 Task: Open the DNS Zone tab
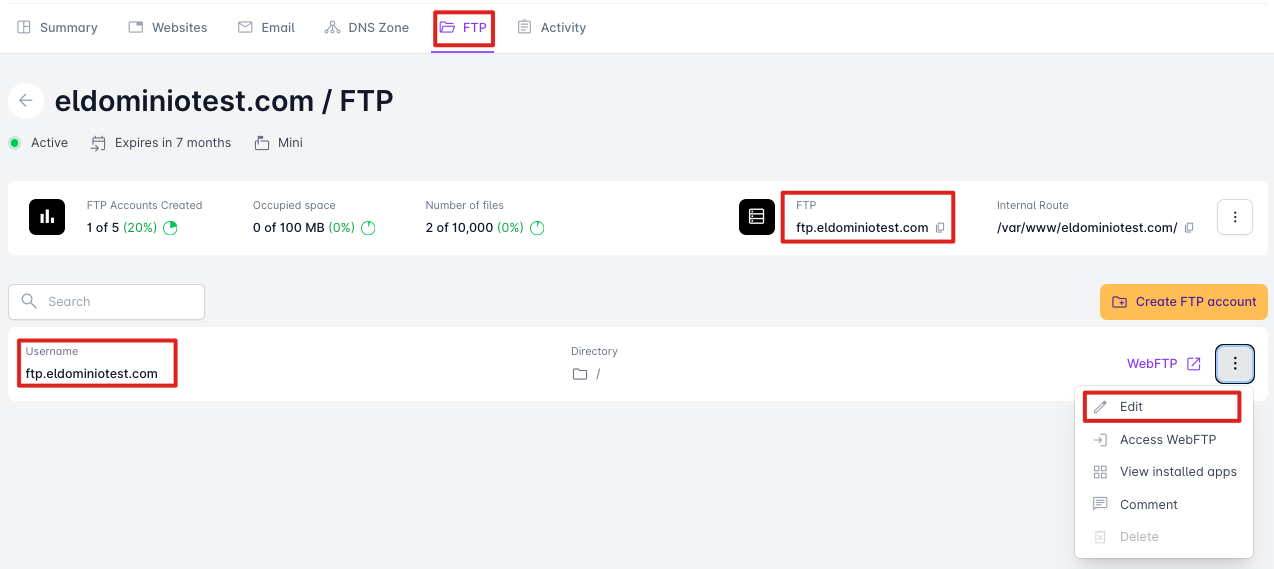pyautogui.click(x=367, y=27)
